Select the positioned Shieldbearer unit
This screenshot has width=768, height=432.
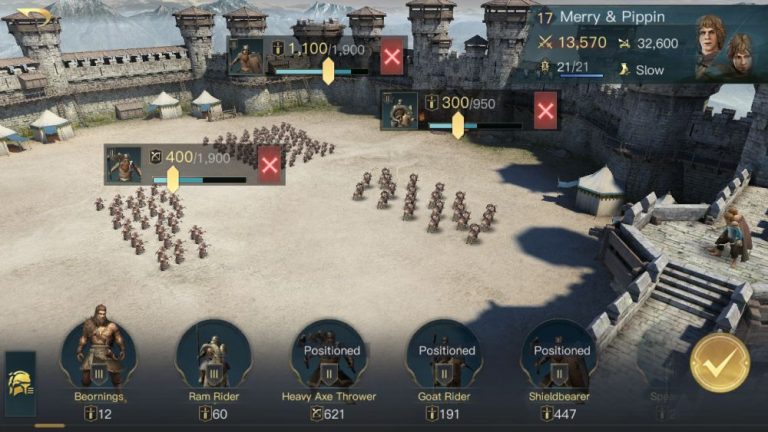559,354
